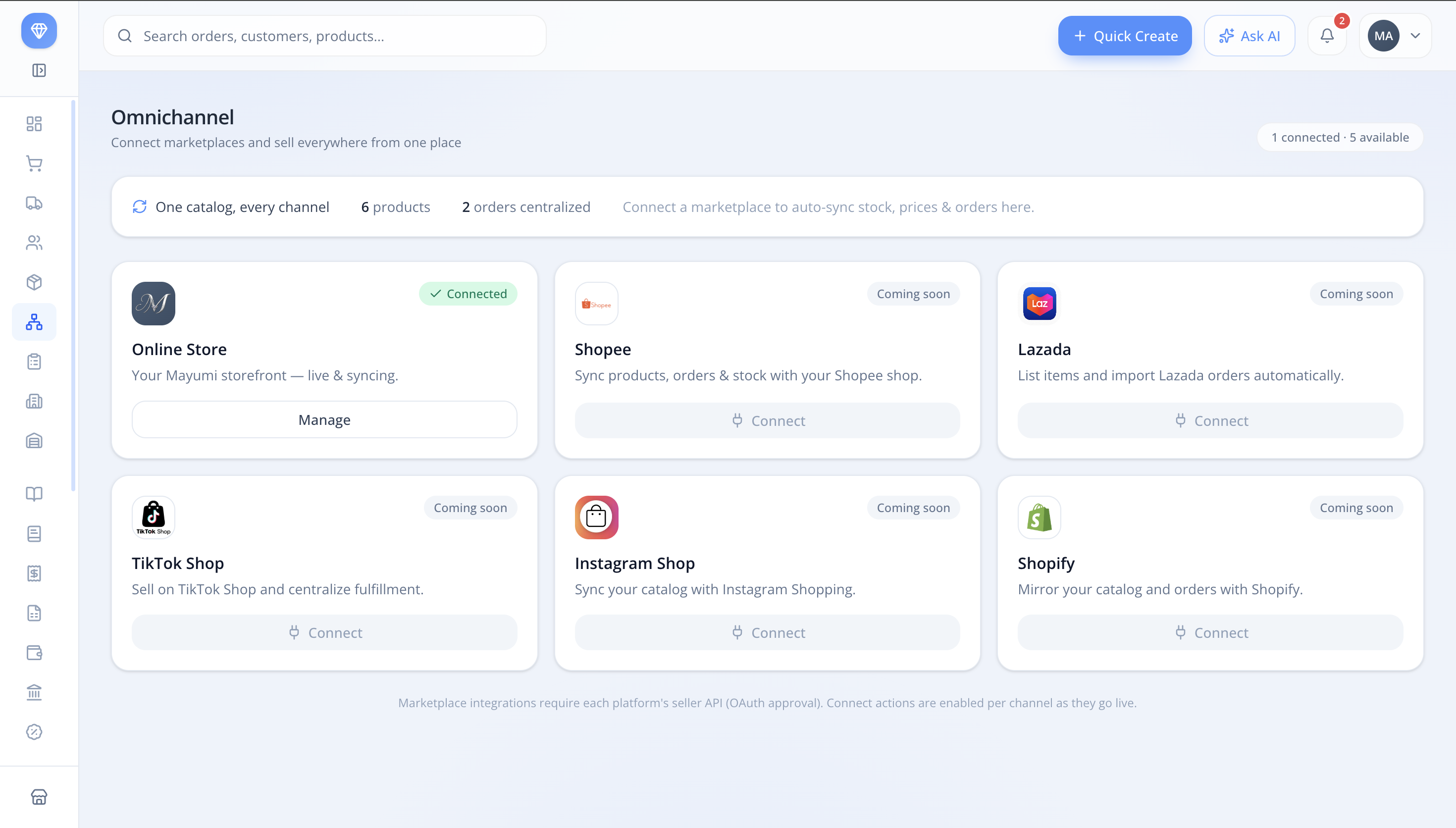Open the customers people icon
Screen dimensions: 1456x828
coord(34,243)
